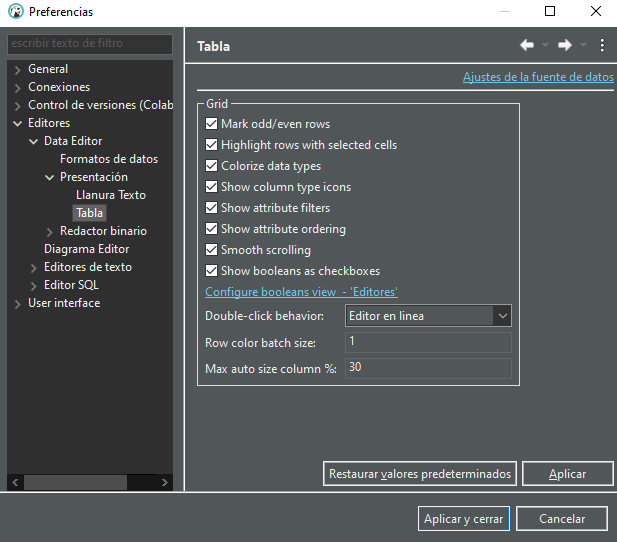The width and height of the screenshot is (617, 542).
Task: Toggle Show column type icons
Action: tap(211, 187)
